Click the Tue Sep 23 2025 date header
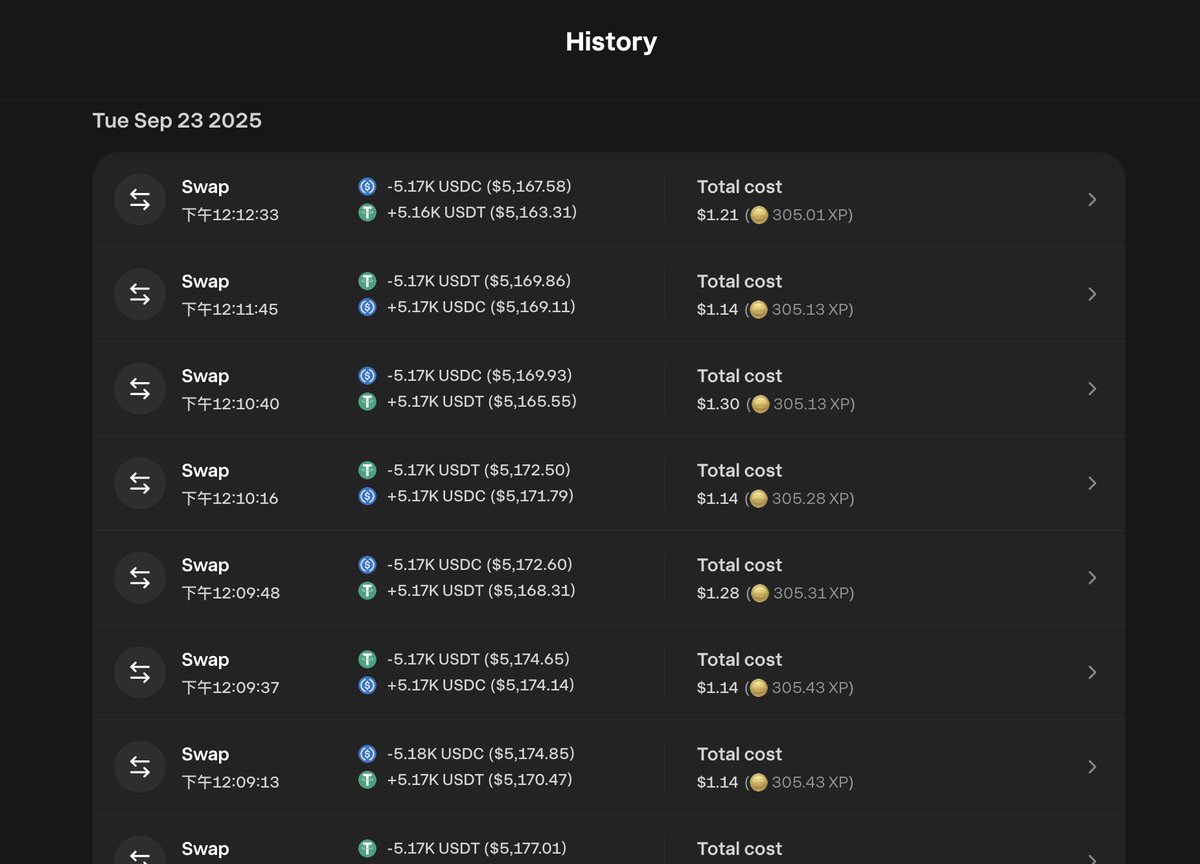The height and width of the screenshot is (864, 1200). (x=177, y=121)
